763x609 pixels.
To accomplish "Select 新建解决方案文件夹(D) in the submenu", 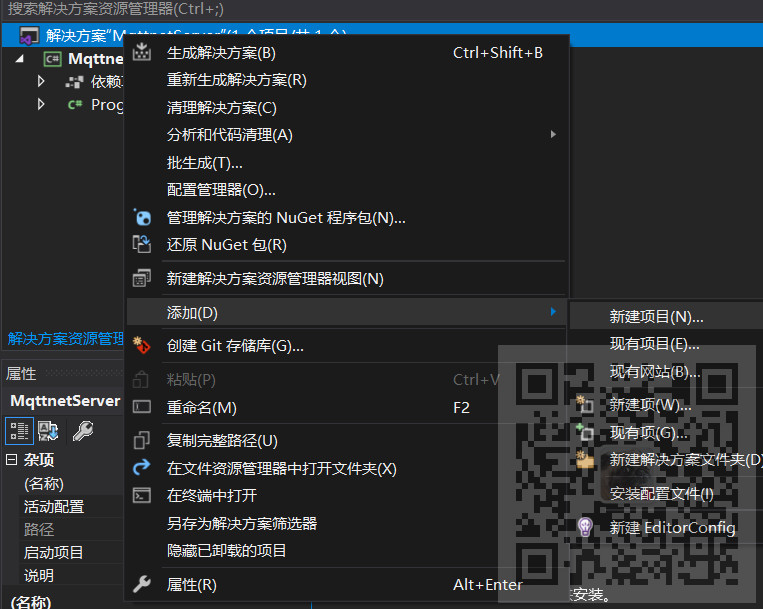I will [x=666, y=460].
